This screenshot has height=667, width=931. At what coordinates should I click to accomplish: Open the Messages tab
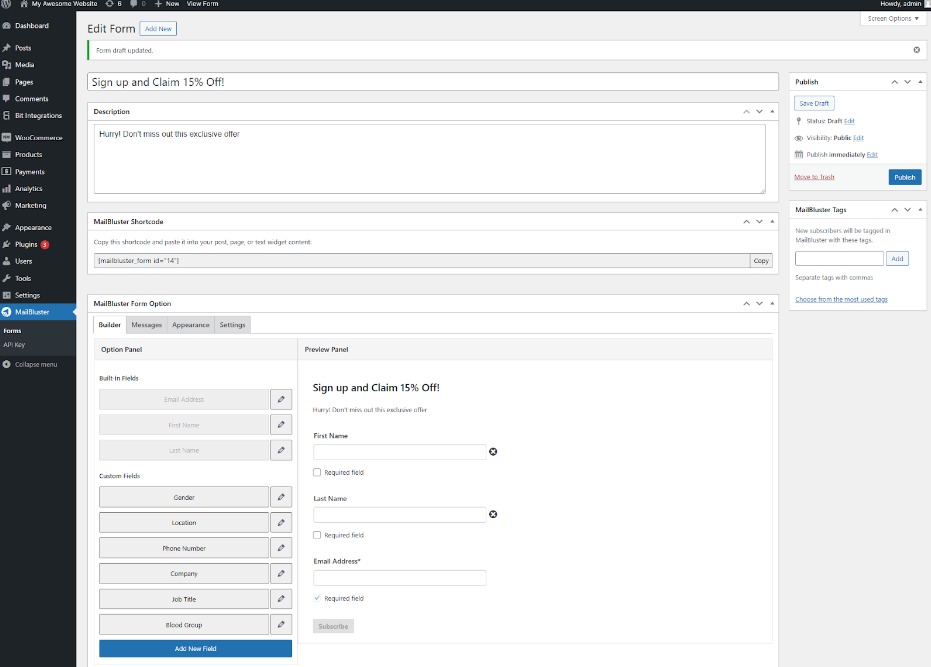pos(146,325)
